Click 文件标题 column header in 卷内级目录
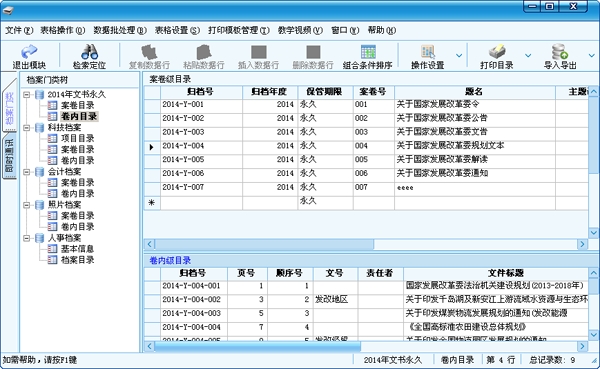The height and width of the screenshot is (369, 600). pos(496,273)
